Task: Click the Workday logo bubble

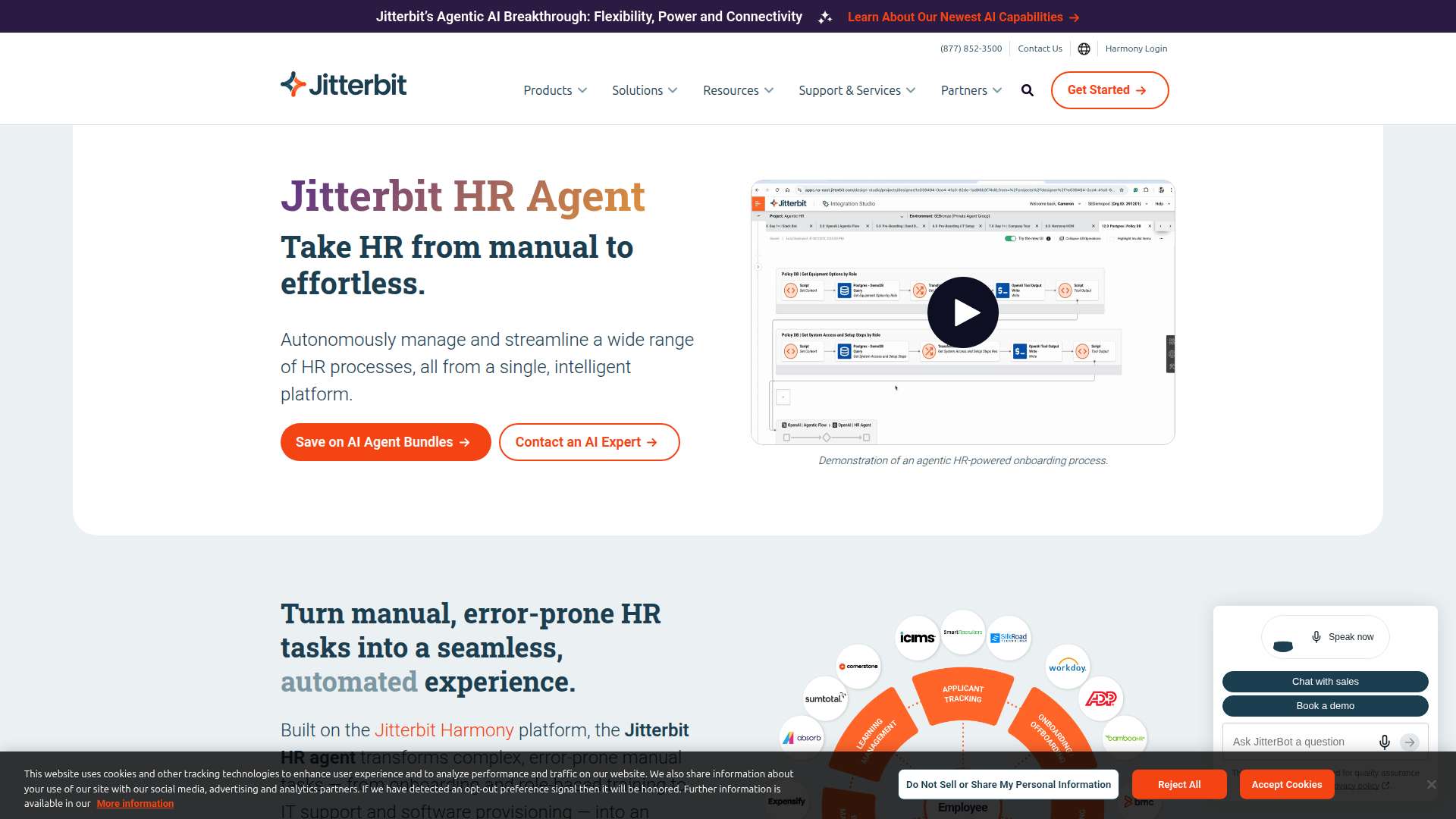Action: [x=1068, y=667]
